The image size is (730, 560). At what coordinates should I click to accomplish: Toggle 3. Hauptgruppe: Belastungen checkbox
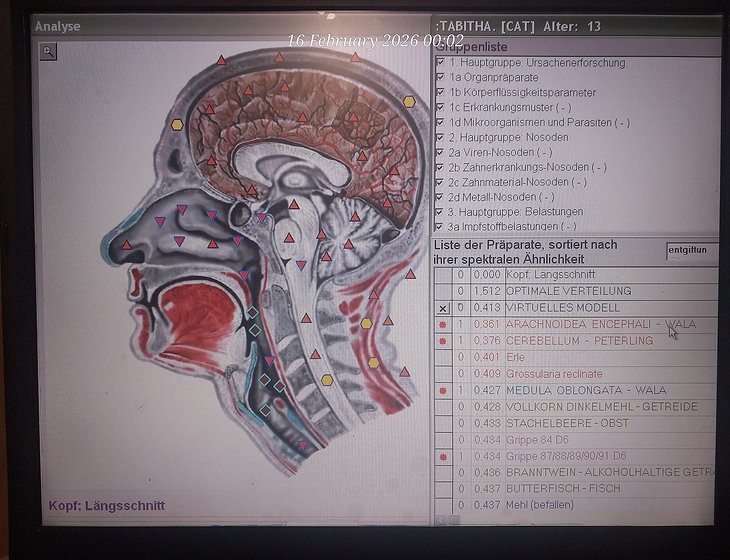click(440, 212)
